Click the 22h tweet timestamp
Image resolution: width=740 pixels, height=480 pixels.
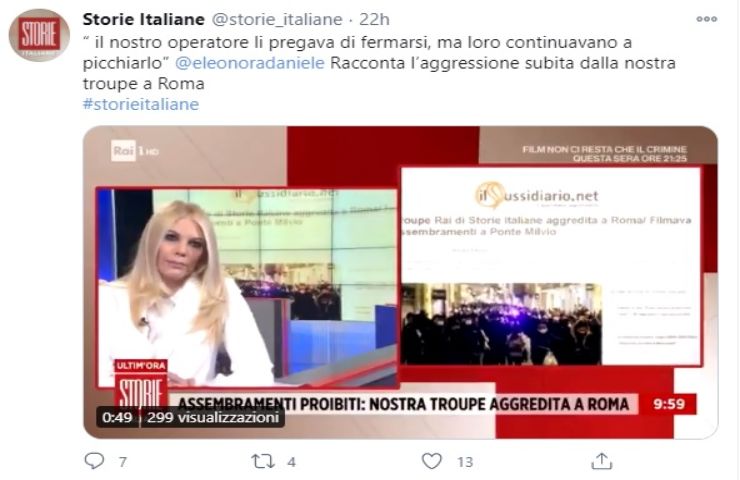(374, 19)
